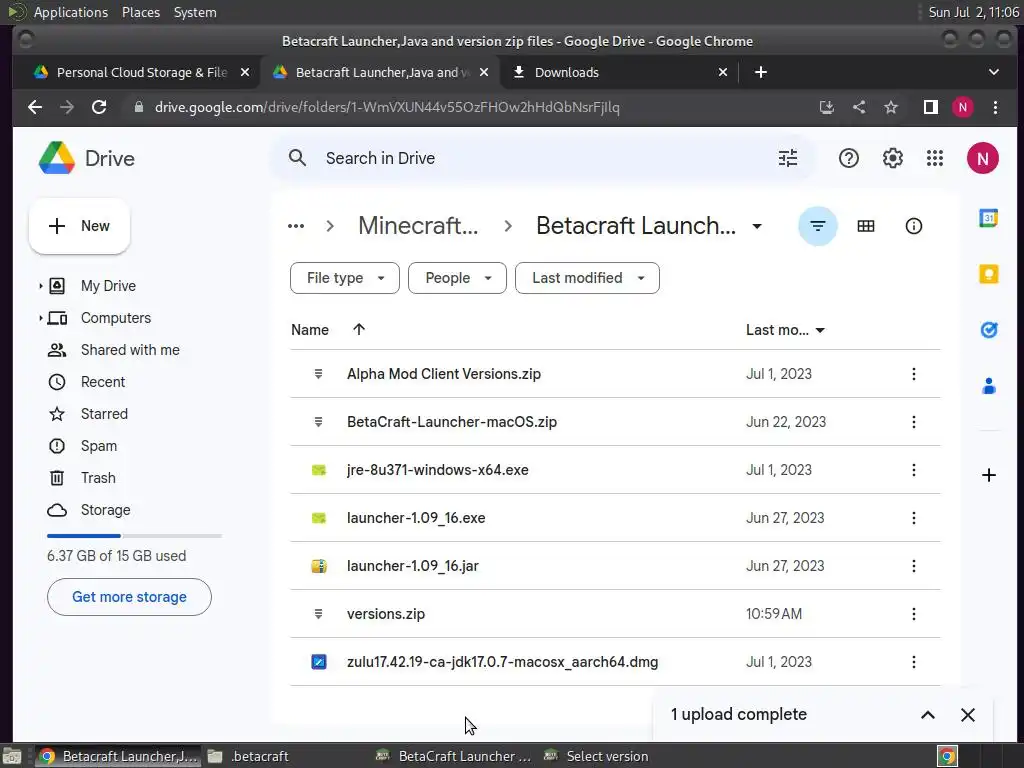Image resolution: width=1024 pixels, height=768 pixels.
Task: Get add-ons plus icon
Action: pos(988,475)
